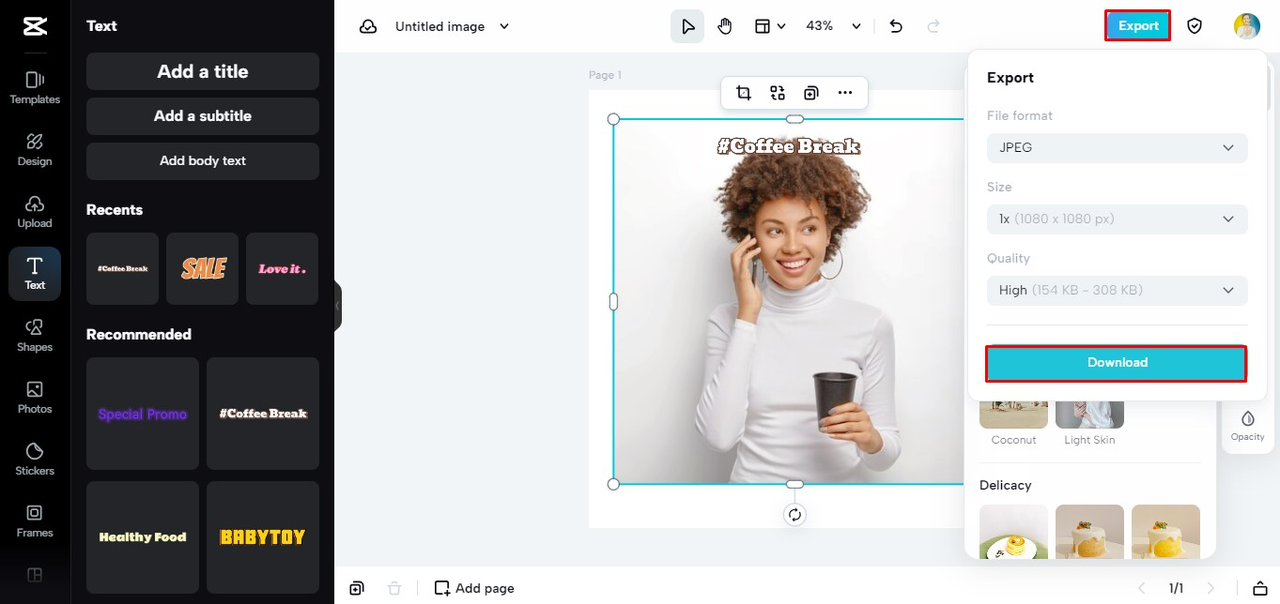Select the #Coffee Break text on canvas

click(788, 147)
